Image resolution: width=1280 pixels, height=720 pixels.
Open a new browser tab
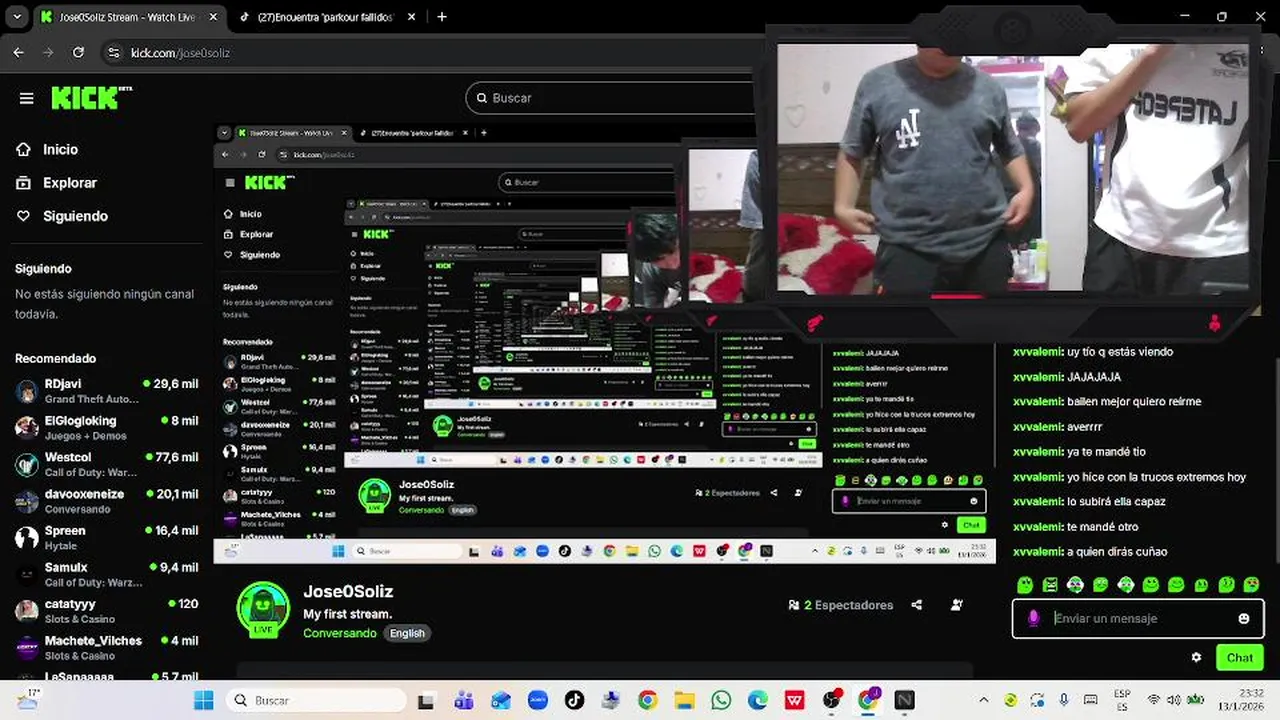442,17
